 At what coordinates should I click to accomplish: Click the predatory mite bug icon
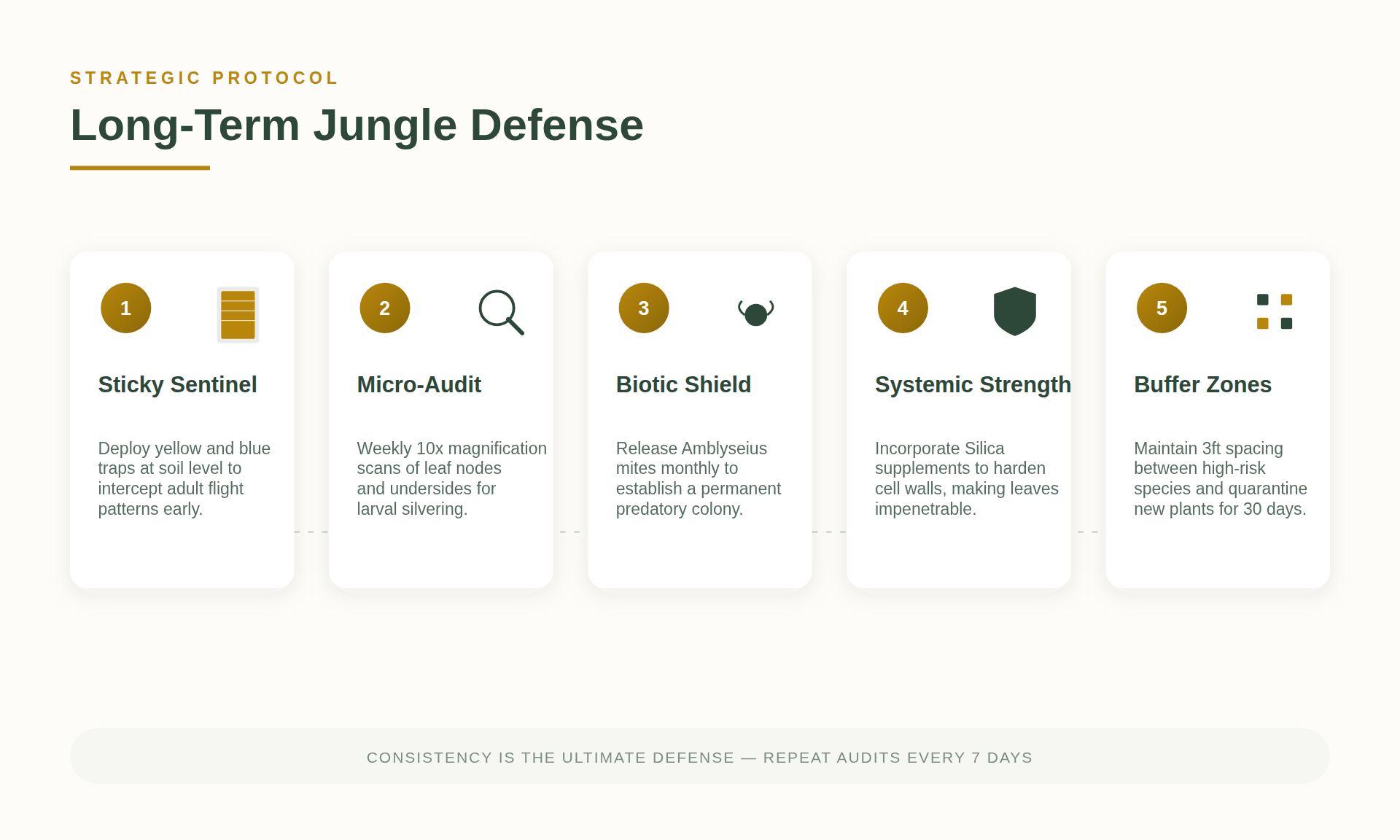click(755, 313)
